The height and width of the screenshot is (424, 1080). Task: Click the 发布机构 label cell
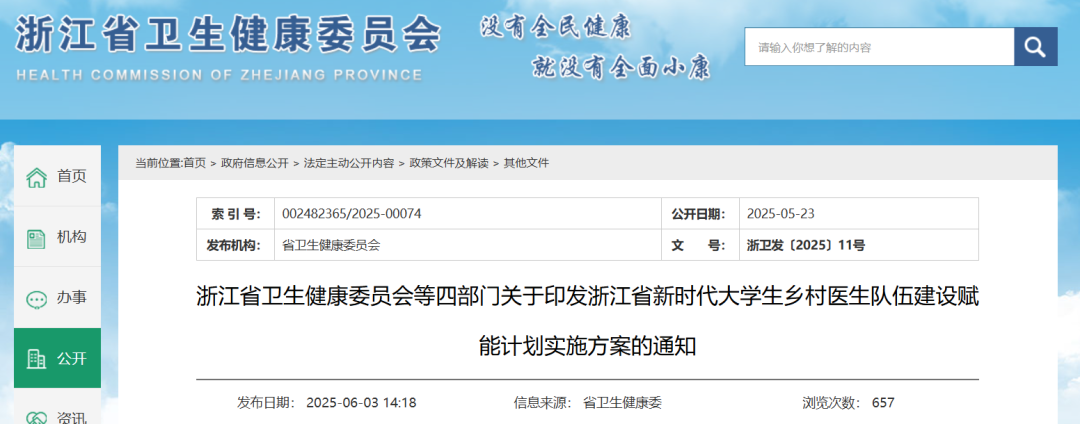click(236, 245)
